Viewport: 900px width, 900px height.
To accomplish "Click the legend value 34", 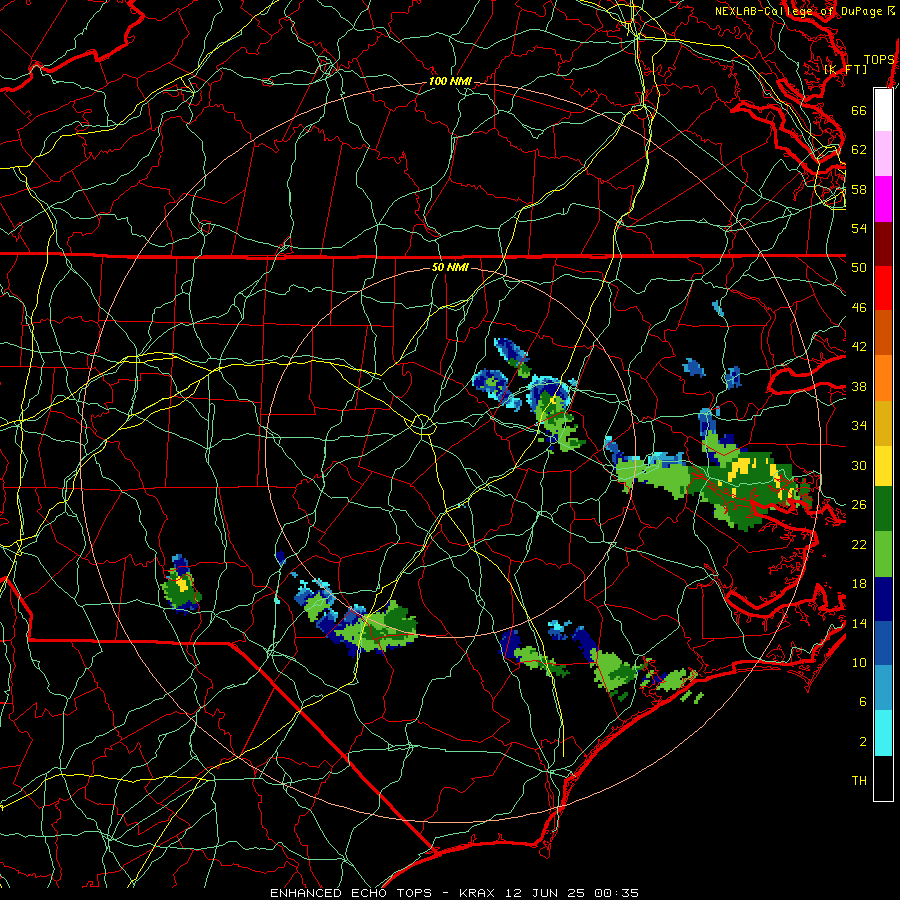I will pyautogui.click(x=859, y=425).
